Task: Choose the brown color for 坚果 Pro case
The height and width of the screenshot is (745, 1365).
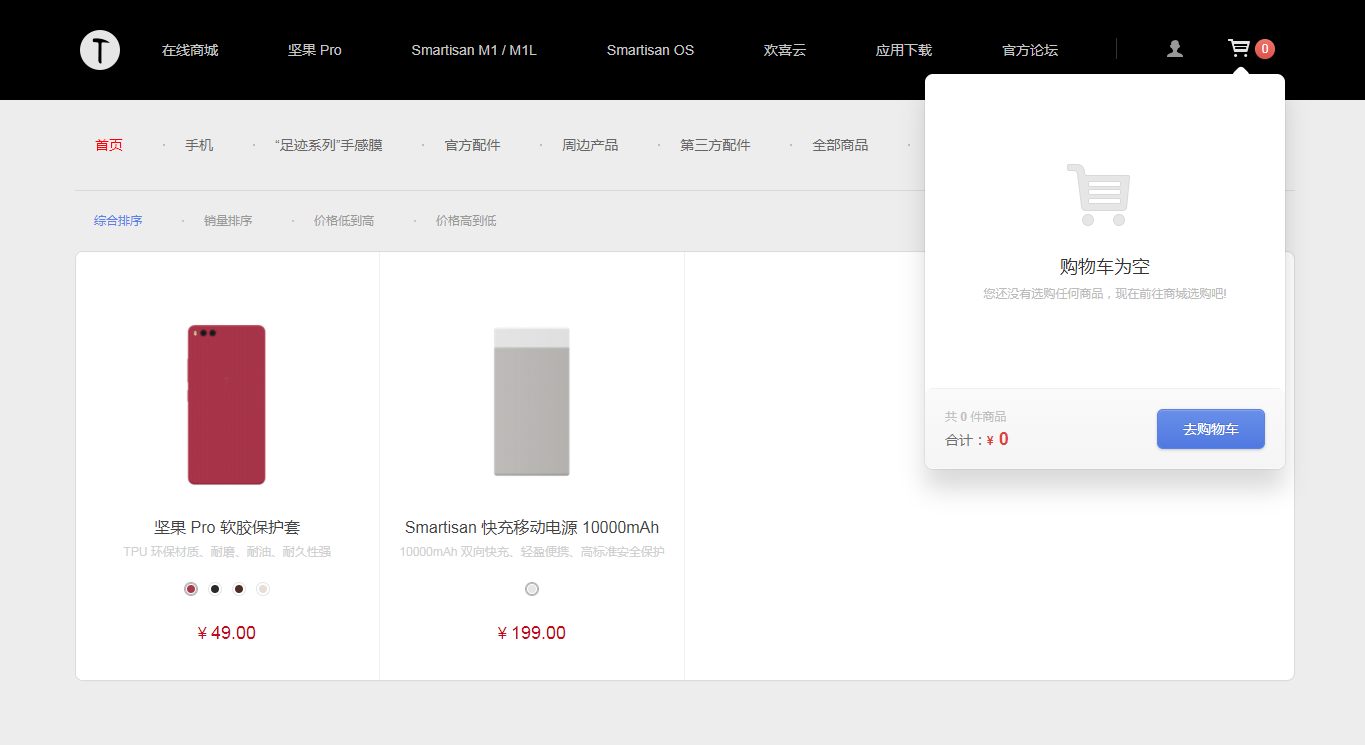Action: pos(239,589)
